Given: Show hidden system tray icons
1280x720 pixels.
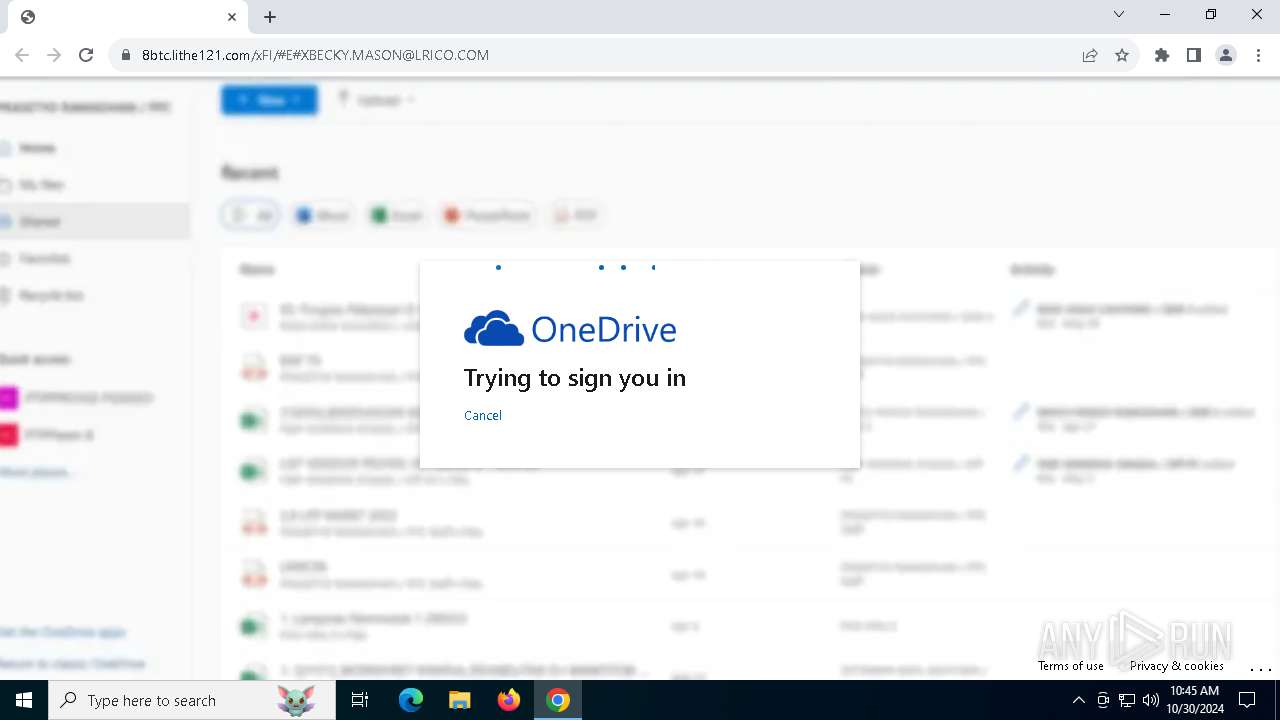Looking at the screenshot, I should coord(1079,700).
